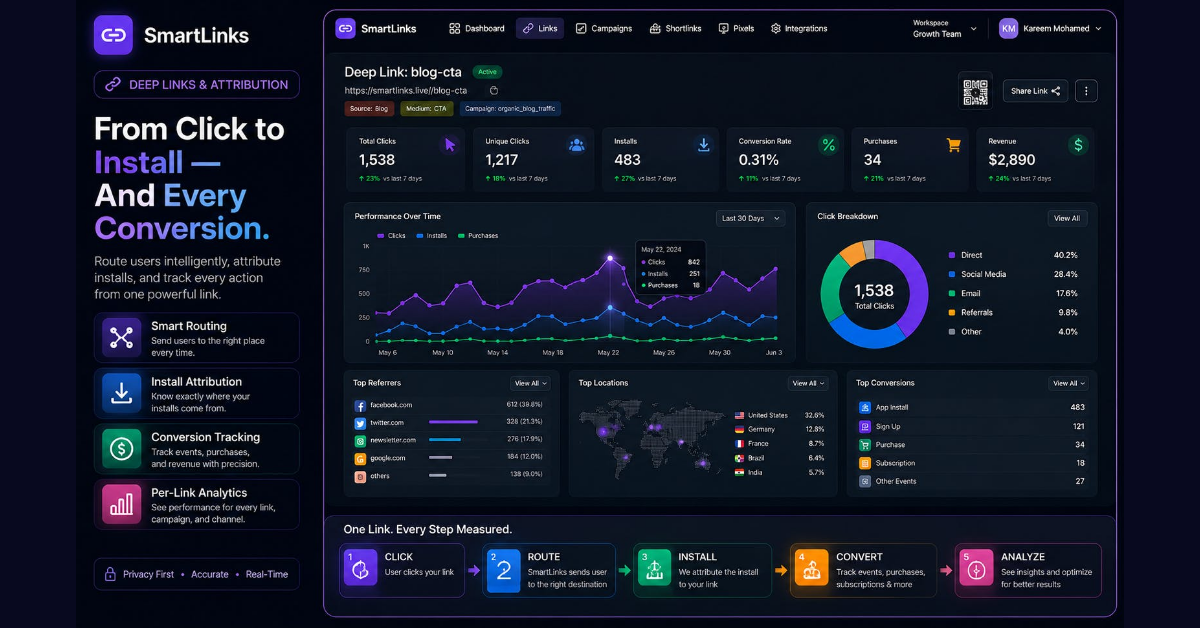Click the Brazil flag in Top Locations
The width and height of the screenshot is (1200, 628).
pos(739,458)
